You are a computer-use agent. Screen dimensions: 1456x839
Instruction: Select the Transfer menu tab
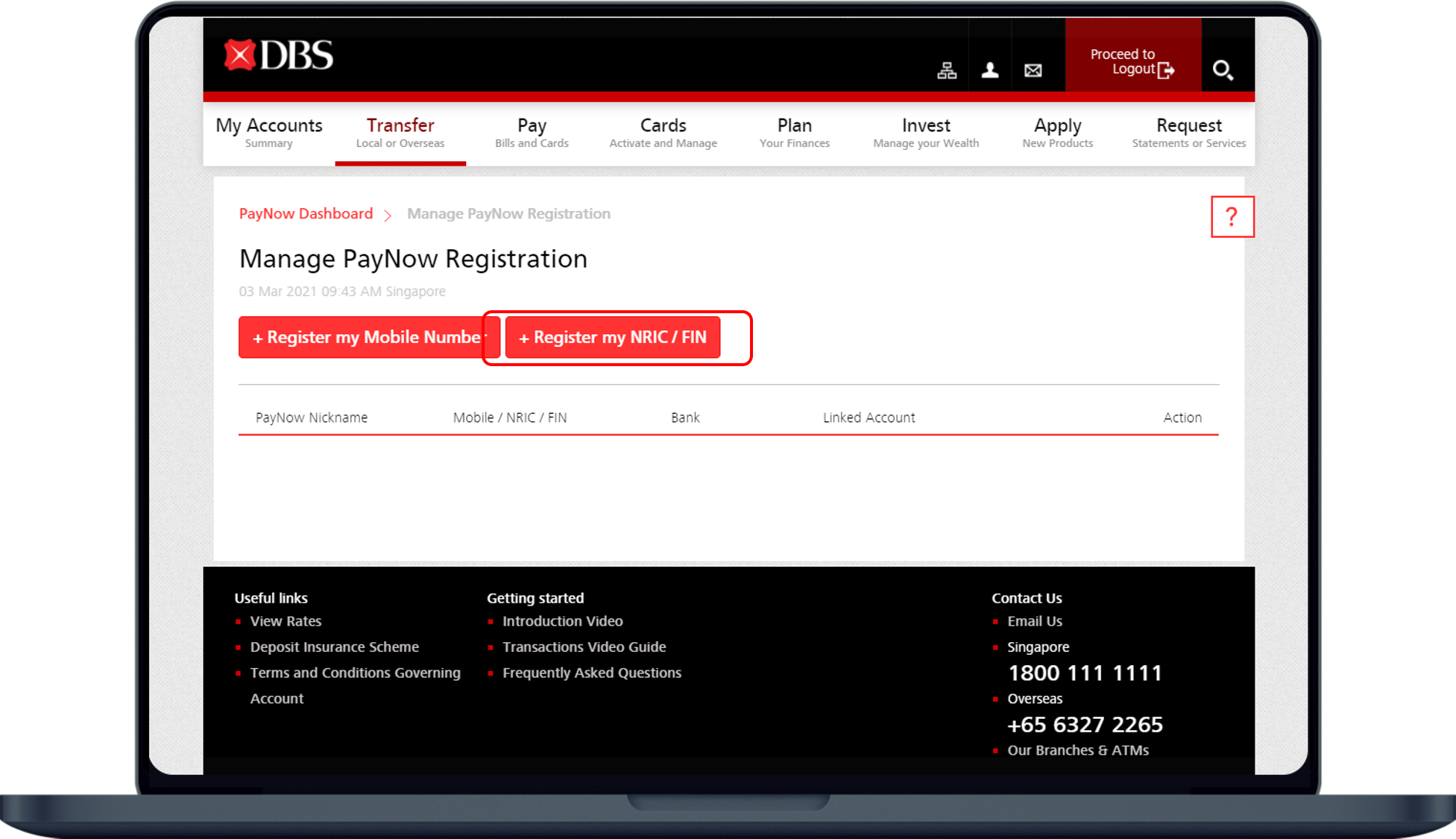point(400,133)
